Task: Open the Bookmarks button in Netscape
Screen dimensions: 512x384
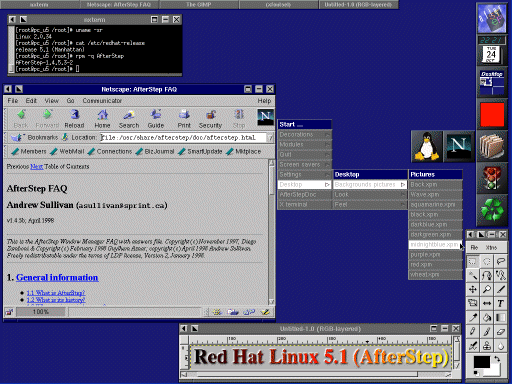Action: pyautogui.click(x=34, y=137)
